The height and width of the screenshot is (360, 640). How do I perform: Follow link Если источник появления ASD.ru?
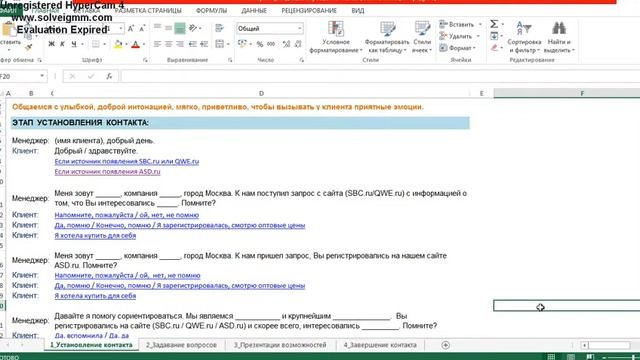pos(107,172)
